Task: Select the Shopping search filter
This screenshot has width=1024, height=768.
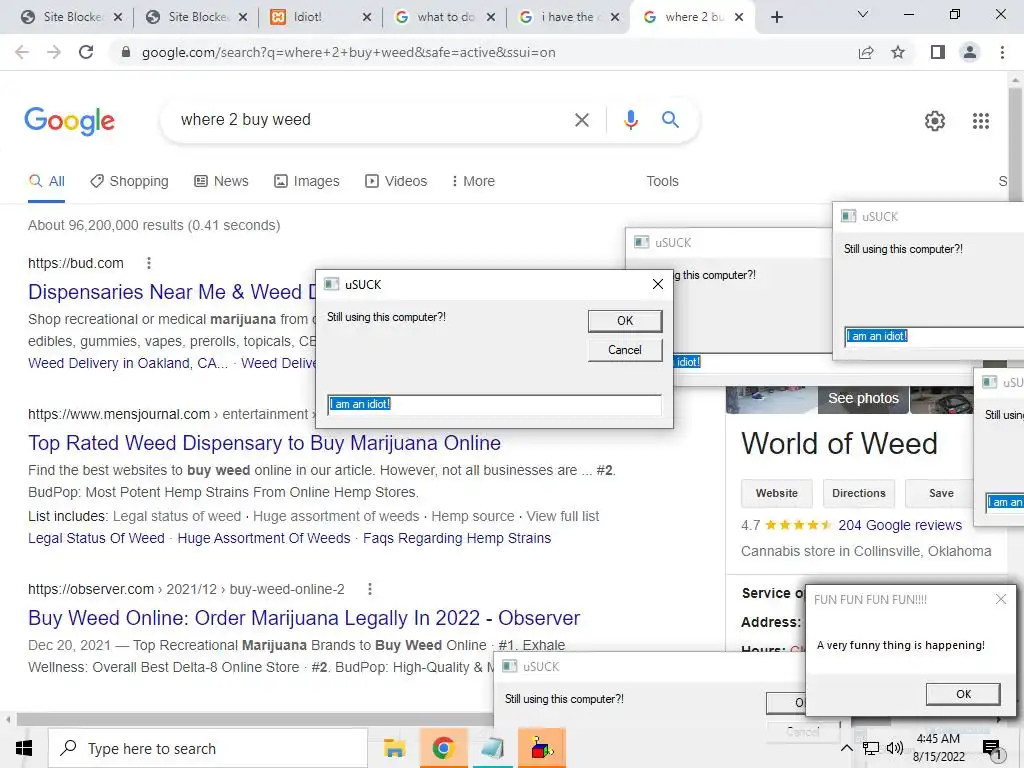Action: click(129, 181)
